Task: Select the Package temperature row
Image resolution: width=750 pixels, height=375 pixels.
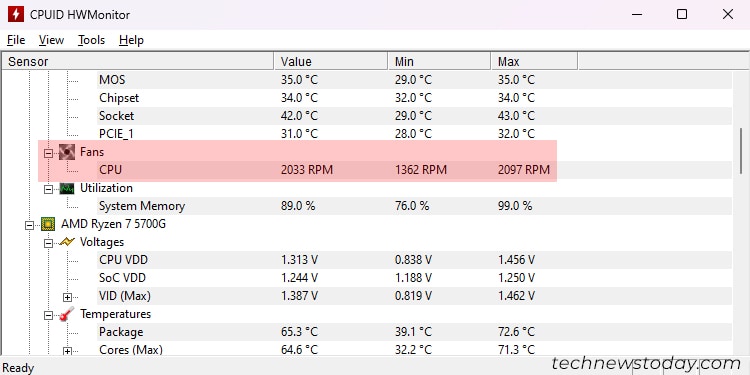Action: point(414,332)
